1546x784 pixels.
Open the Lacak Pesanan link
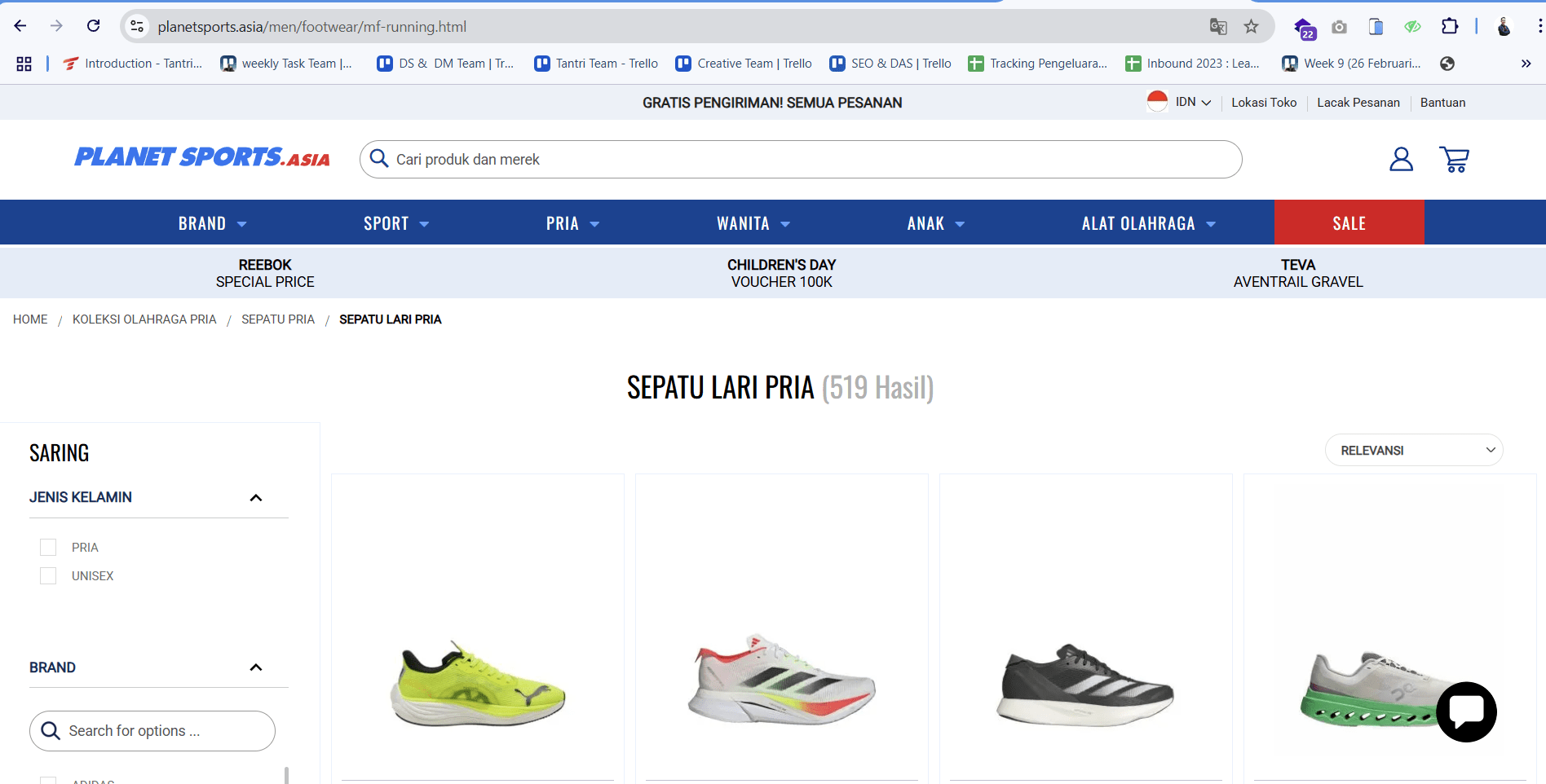1358,102
